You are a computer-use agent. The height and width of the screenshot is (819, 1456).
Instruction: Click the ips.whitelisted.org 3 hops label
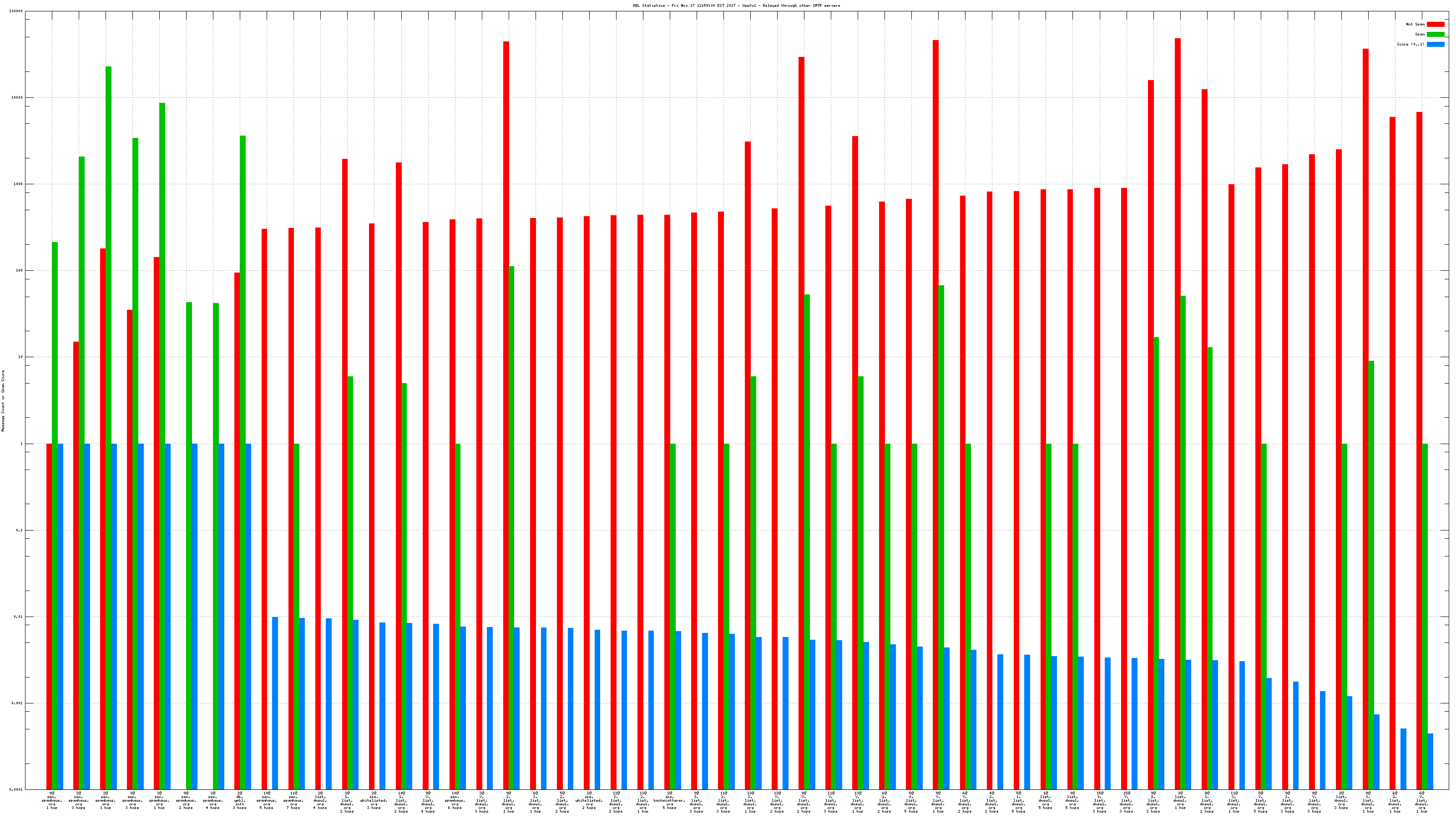click(374, 800)
